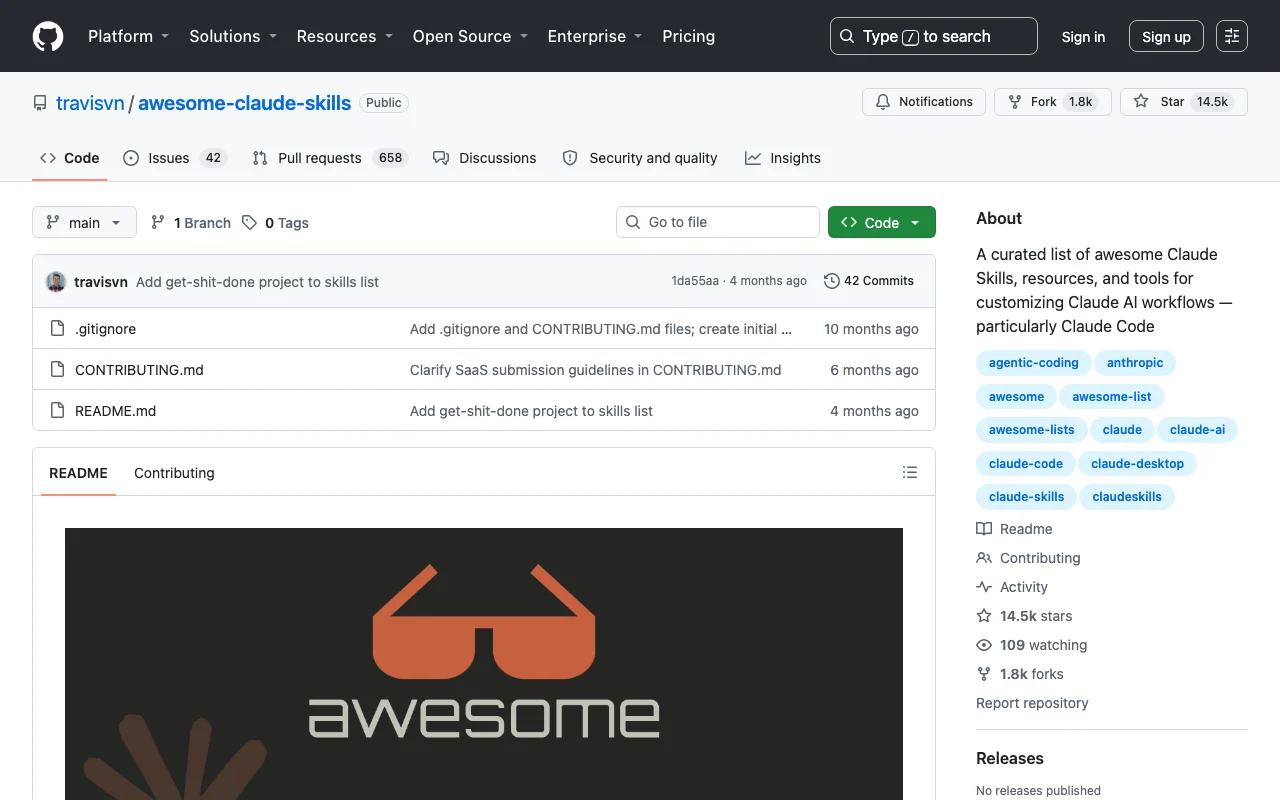Click travisvn avatar in commit row
Image resolution: width=1280 pixels, height=800 pixels.
pos(56,282)
